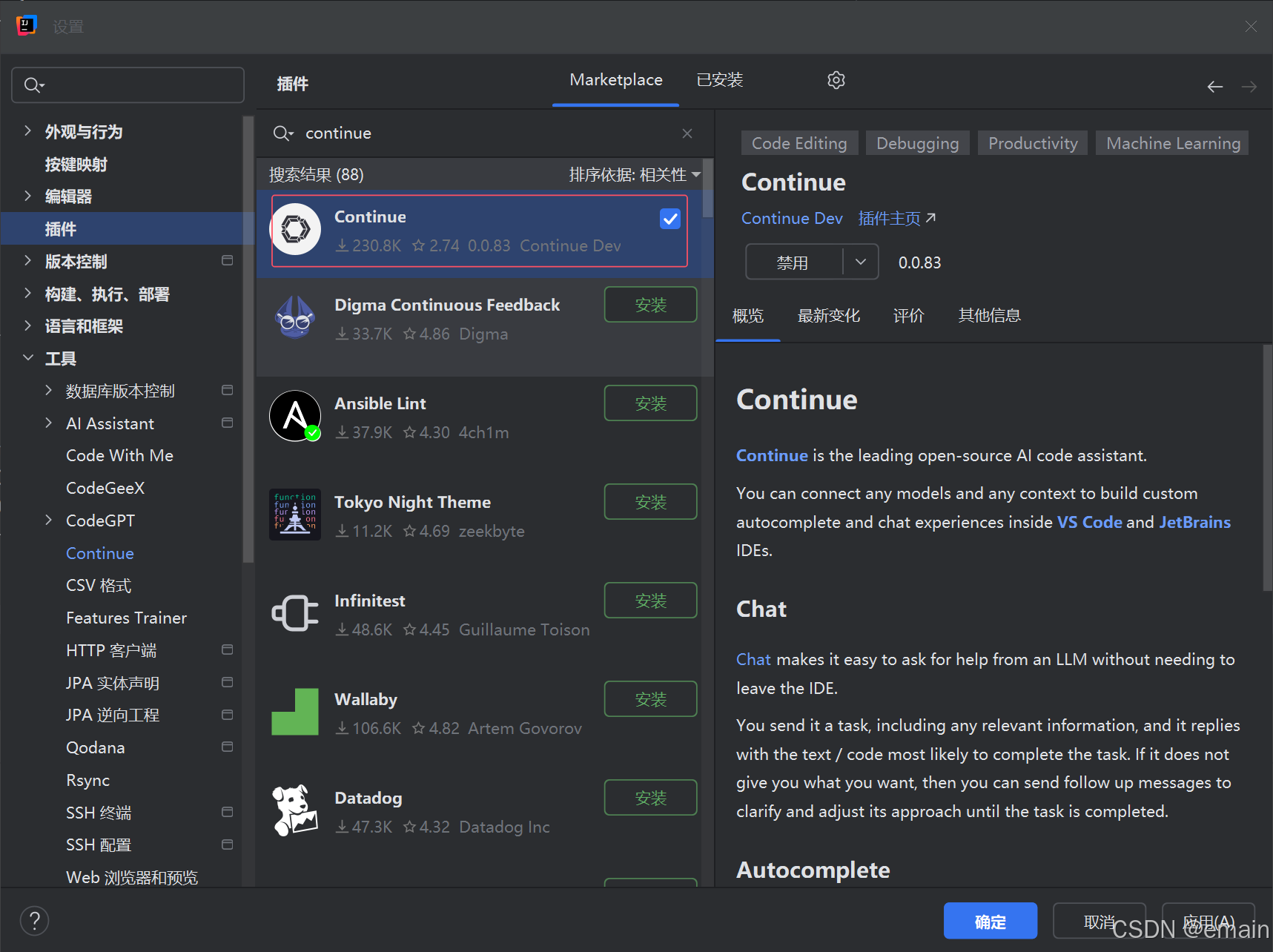Clear the plugin search field
The image size is (1273, 952).
coord(687,133)
